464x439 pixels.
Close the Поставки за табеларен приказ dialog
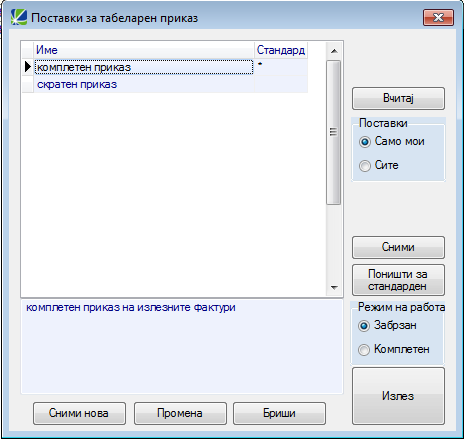point(438,17)
